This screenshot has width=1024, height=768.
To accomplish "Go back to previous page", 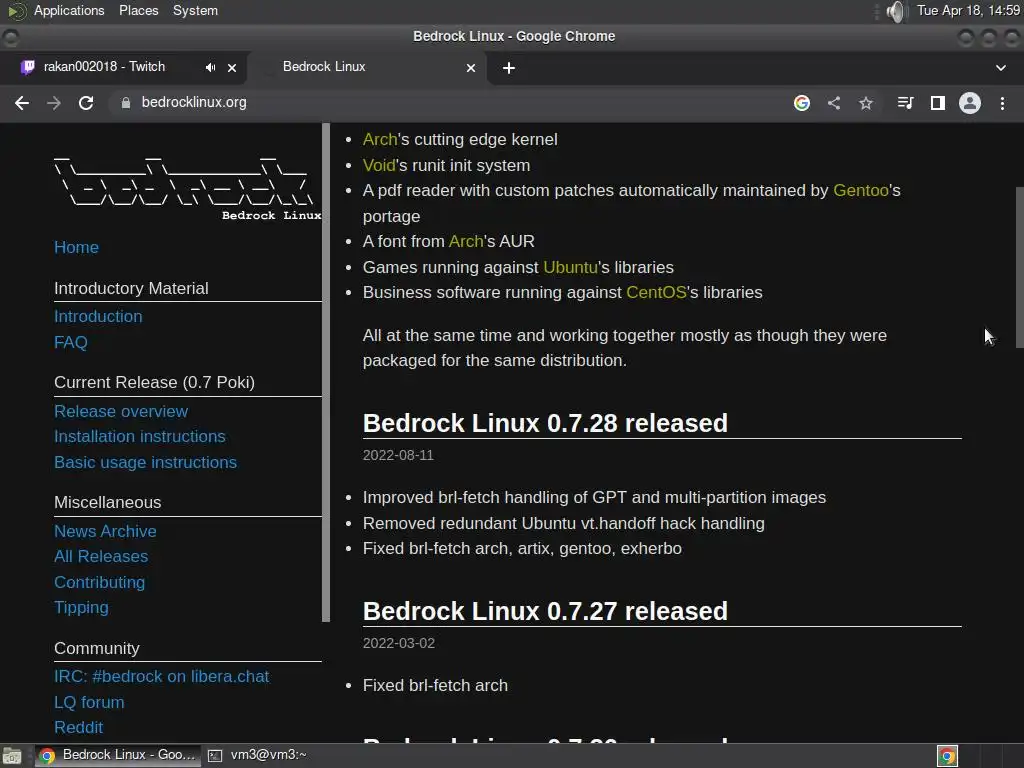I will tap(22, 103).
